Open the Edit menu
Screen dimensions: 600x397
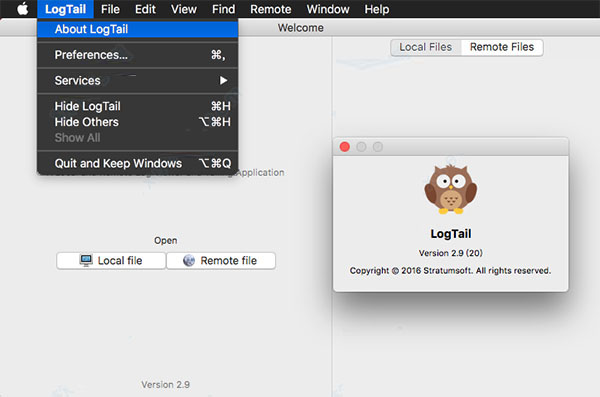point(145,9)
